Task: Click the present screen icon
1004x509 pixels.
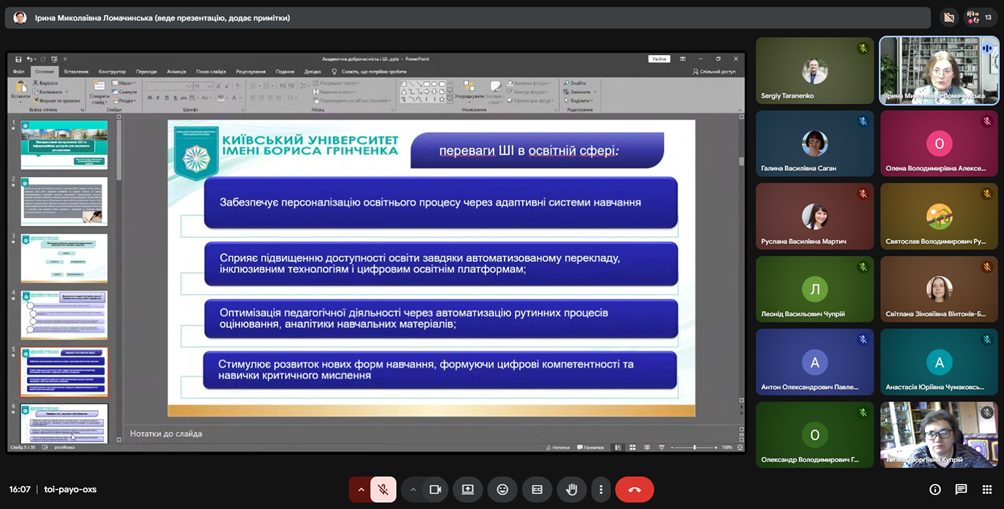Action: (x=467, y=489)
